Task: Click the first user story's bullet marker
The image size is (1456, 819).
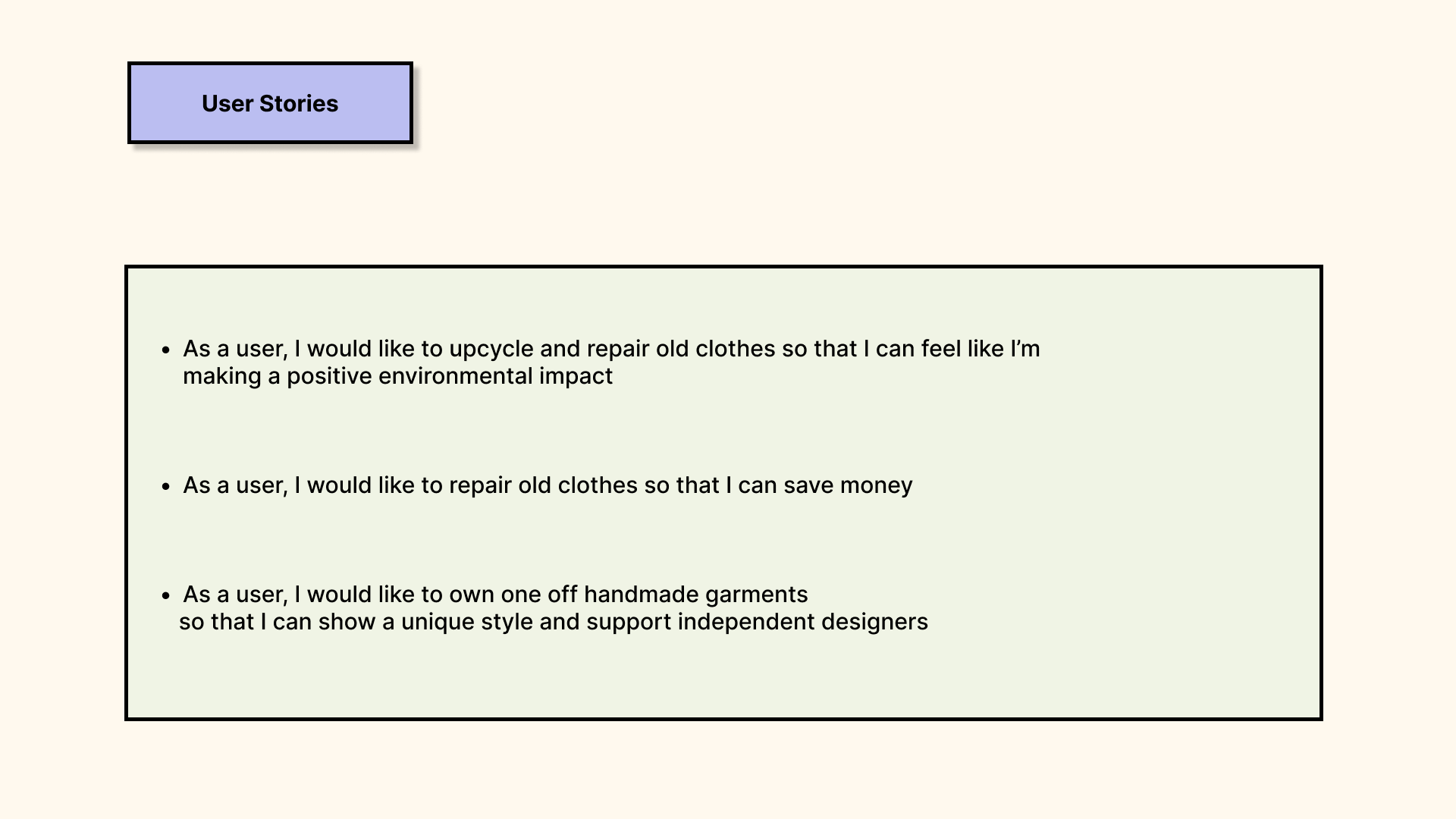Action: pos(166,350)
